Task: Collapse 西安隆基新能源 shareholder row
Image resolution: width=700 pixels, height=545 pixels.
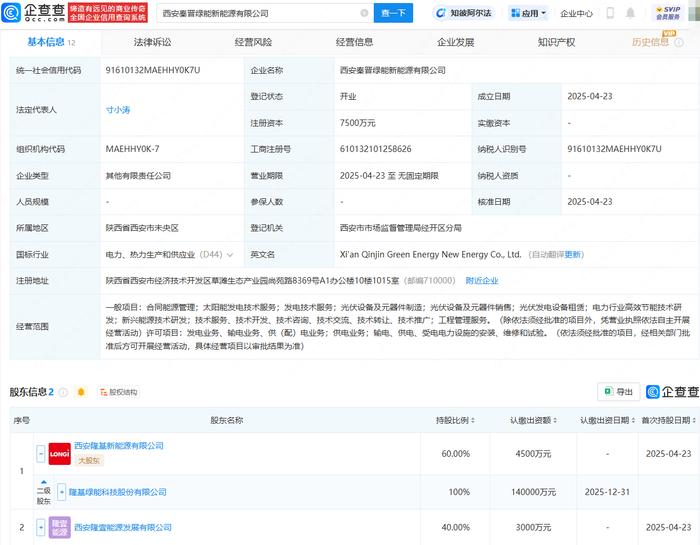Action: pos(41,454)
